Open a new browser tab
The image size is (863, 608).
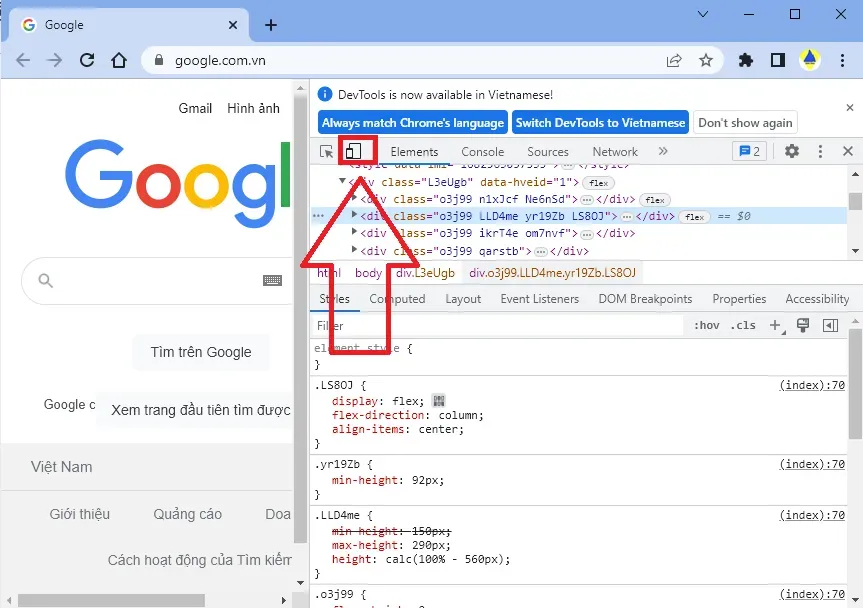271,25
